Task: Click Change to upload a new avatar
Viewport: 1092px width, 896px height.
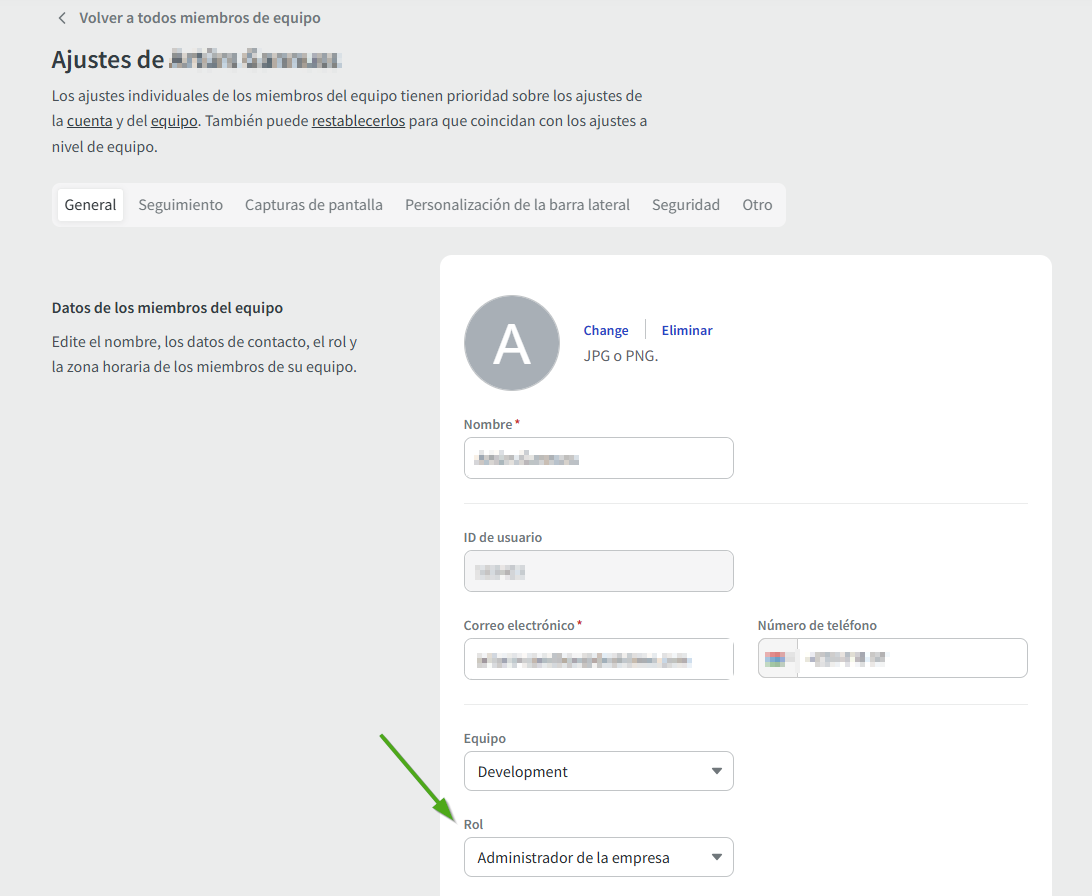Action: click(606, 330)
